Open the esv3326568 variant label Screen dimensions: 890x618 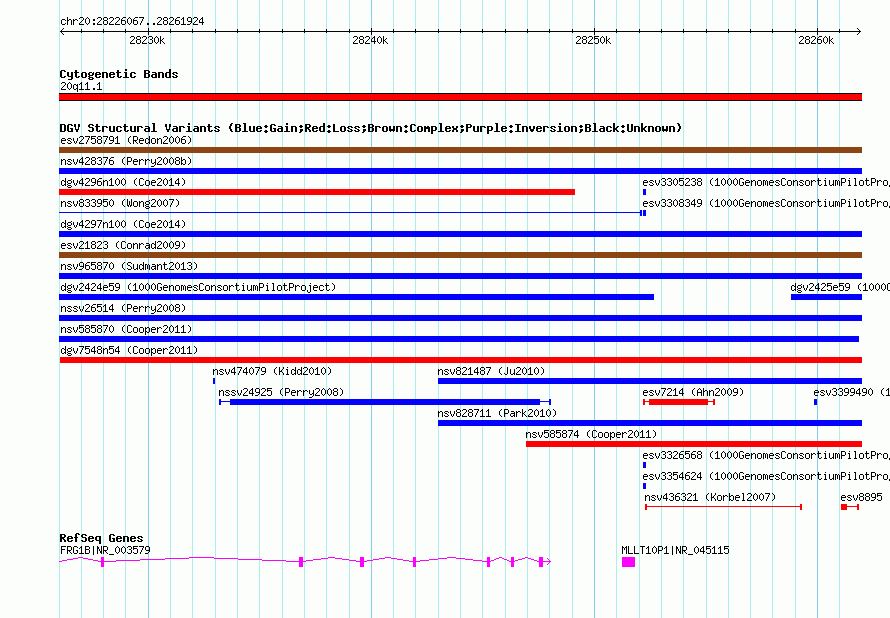(766, 455)
